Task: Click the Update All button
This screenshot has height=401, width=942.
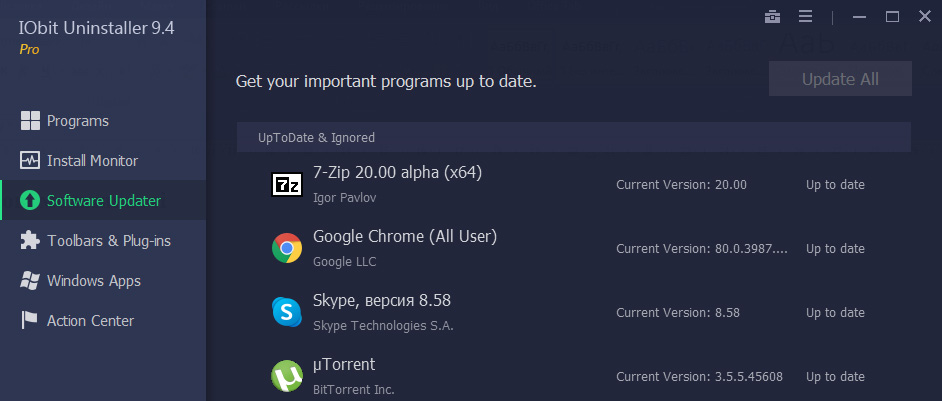Action: [840, 79]
